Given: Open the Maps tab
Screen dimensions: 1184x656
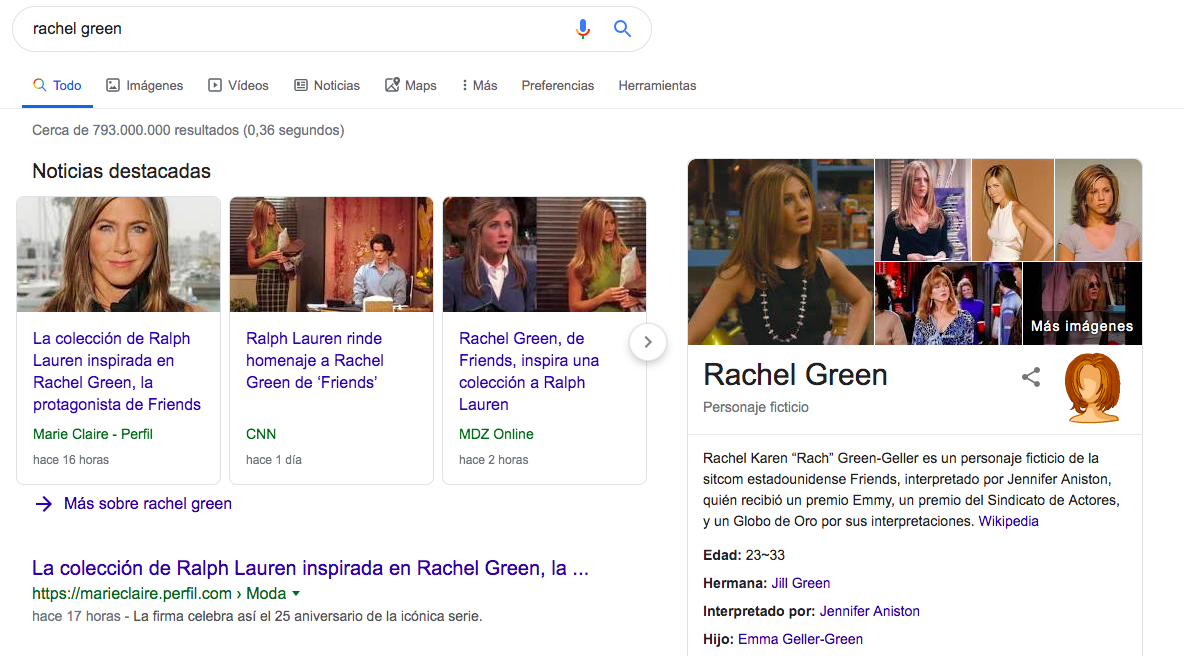Looking at the screenshot, I should point(411,85).
